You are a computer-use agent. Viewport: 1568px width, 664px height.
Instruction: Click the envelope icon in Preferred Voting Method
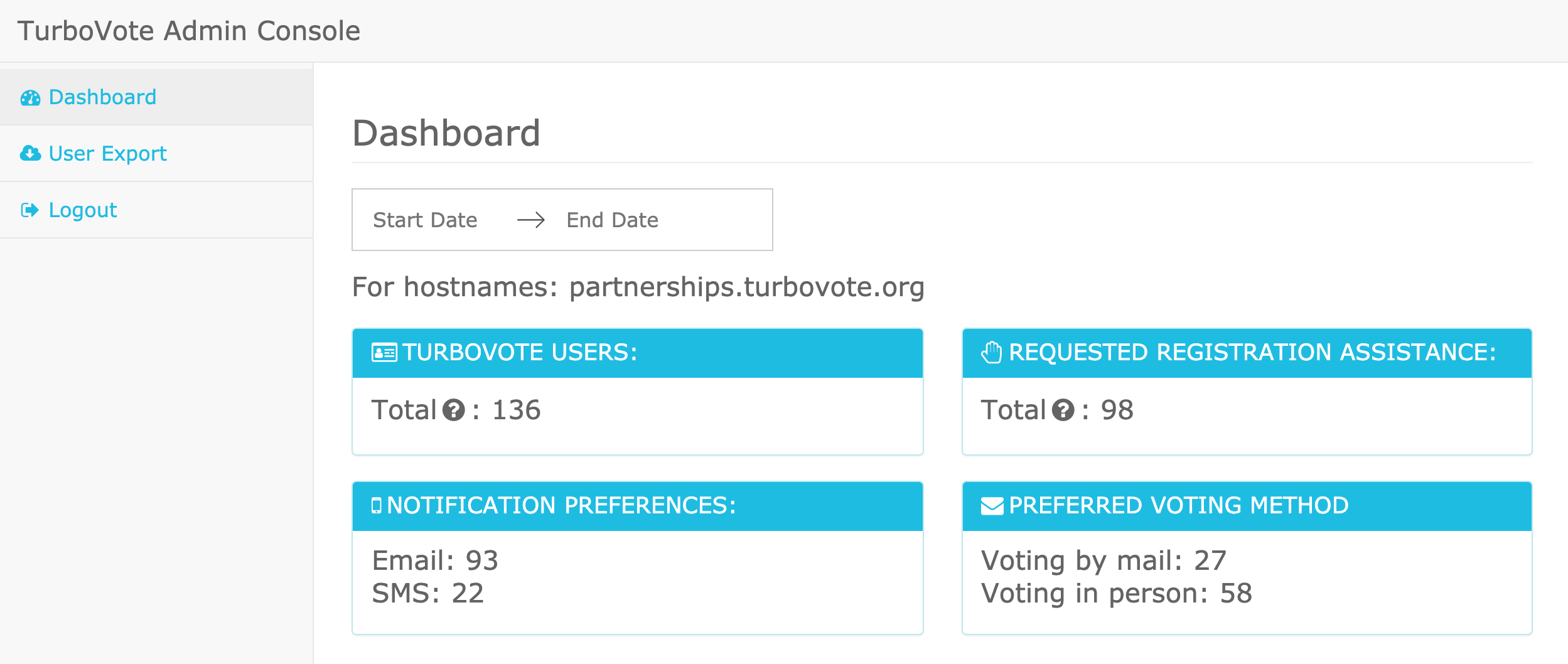click(992, 506)
